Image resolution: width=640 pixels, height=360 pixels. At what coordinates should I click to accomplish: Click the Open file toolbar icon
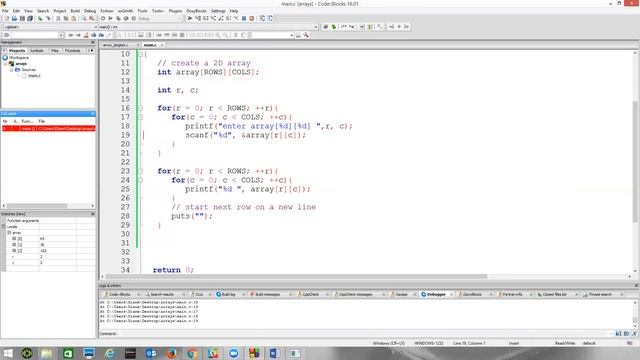pyautogui.click(x=14, y=18)
